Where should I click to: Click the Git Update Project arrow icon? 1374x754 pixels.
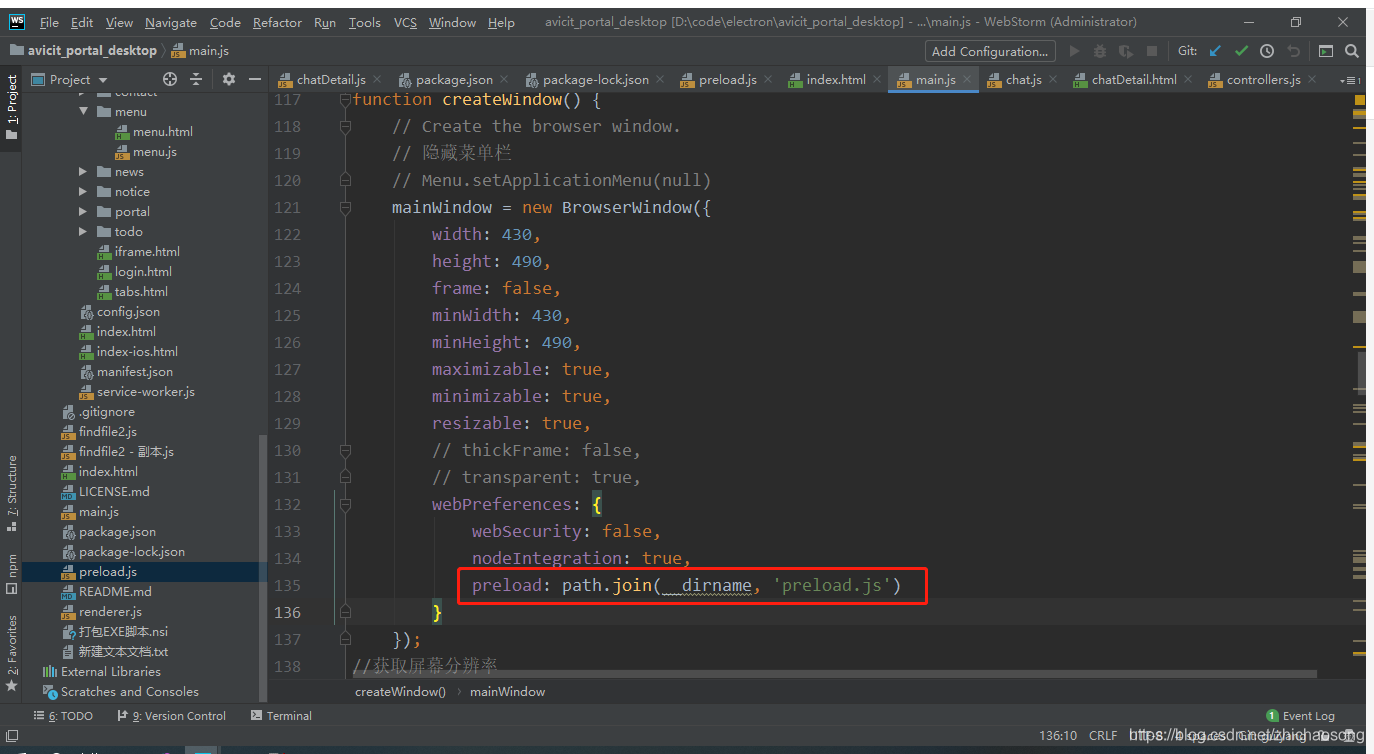point(1215,51)
